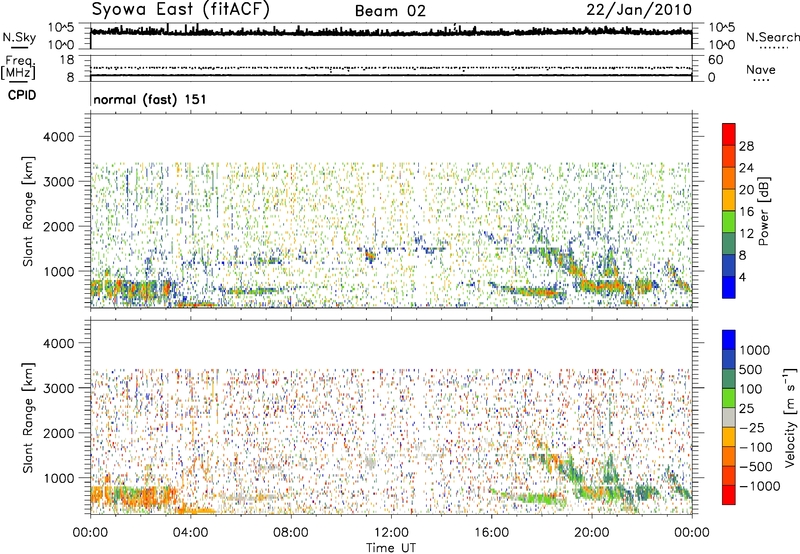Viewport: 800px width, 554px height.
Task: Click the N.Sky noise trace in the top strip
Action: click(391, 32)
